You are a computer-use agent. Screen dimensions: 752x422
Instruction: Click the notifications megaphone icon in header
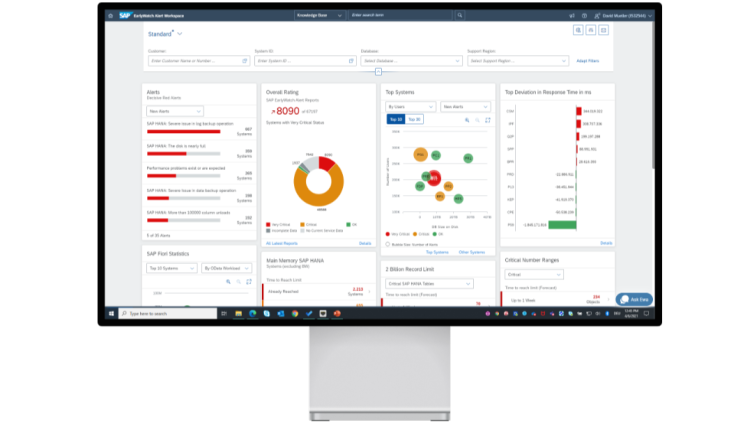click(x=571, y=16)
